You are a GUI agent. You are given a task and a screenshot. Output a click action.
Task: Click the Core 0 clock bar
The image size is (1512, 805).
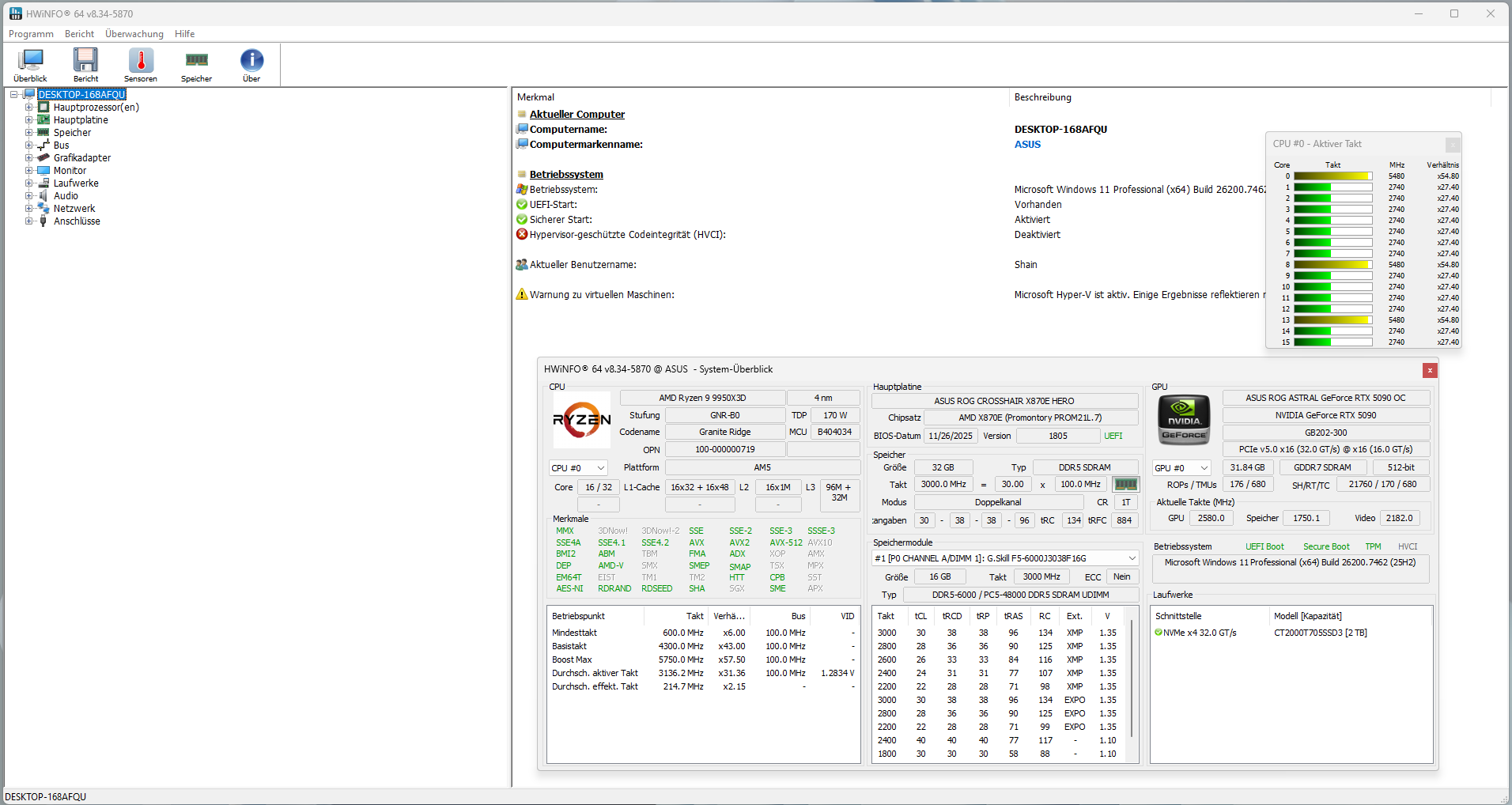(1332, 176)
